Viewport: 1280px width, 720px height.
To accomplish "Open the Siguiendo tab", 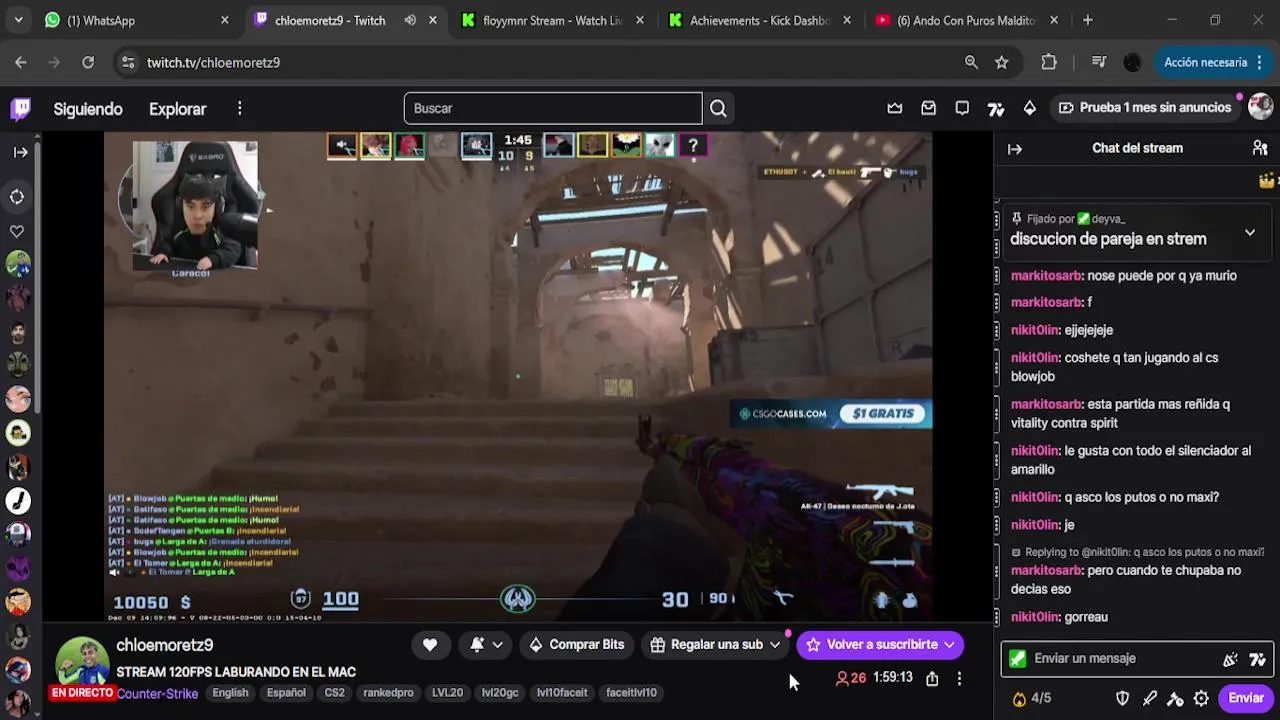I will (x=88, y=109).
